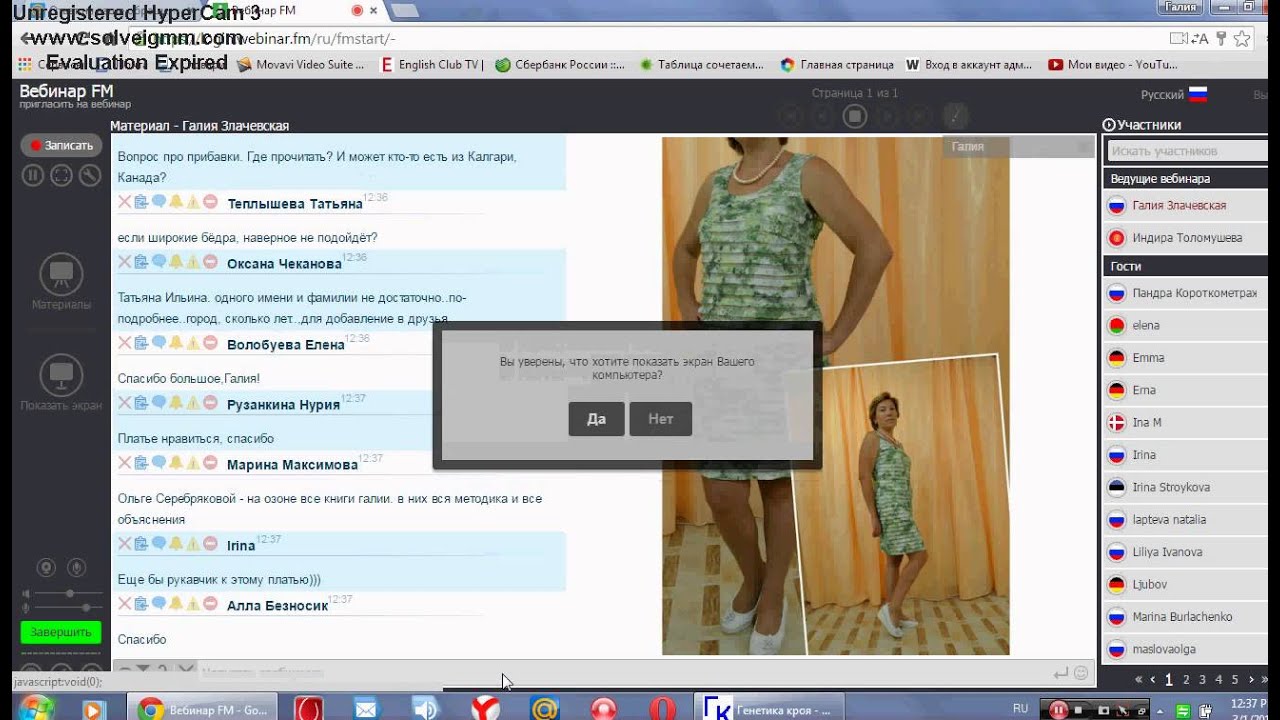Click the bell icon for Алла Безносик
Viewport: 1280px width, 720px height.
[x=175, y=604]
